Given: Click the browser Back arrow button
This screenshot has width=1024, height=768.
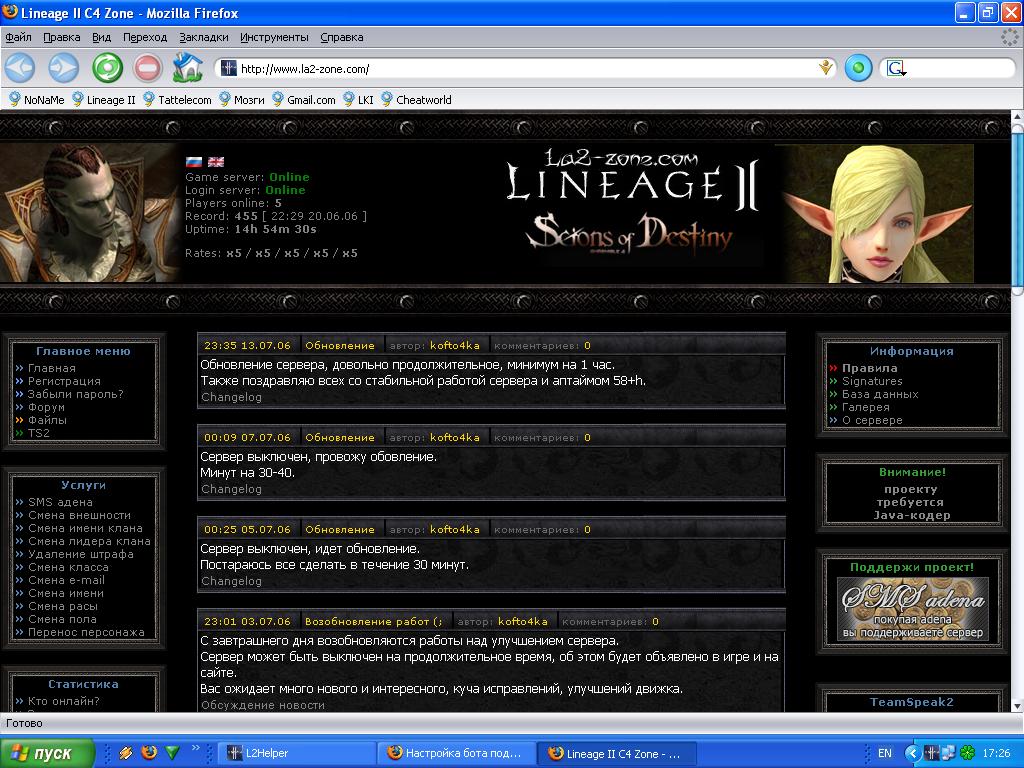Looking at the screenshot, I should point(20,68).
